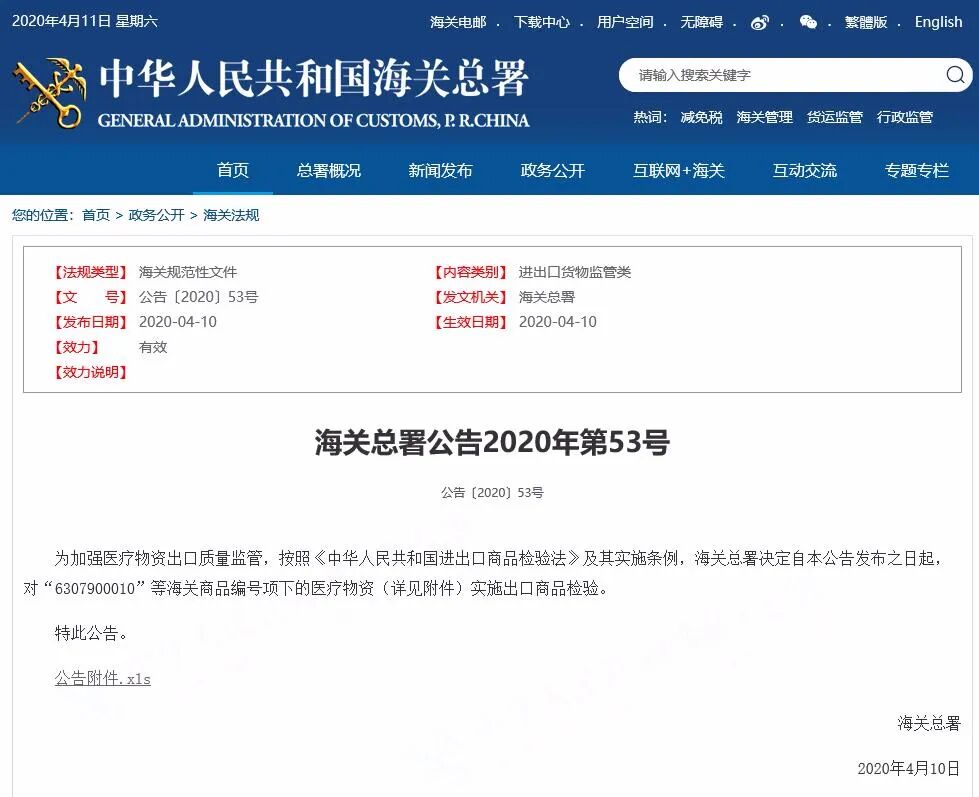Viewport: 979px width, 797px height.
Task: Open the 互联网+海关 navigation menu
Action: point(678,170)
